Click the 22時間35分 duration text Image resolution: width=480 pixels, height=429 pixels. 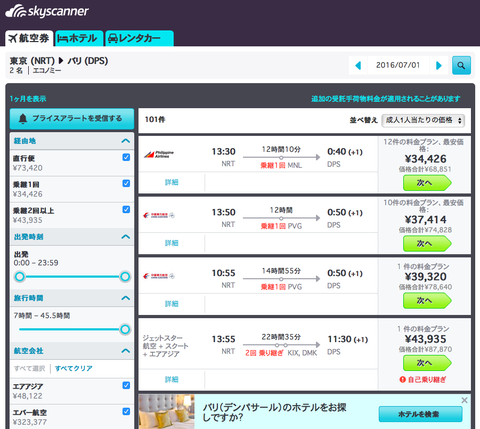pos(281,337)
